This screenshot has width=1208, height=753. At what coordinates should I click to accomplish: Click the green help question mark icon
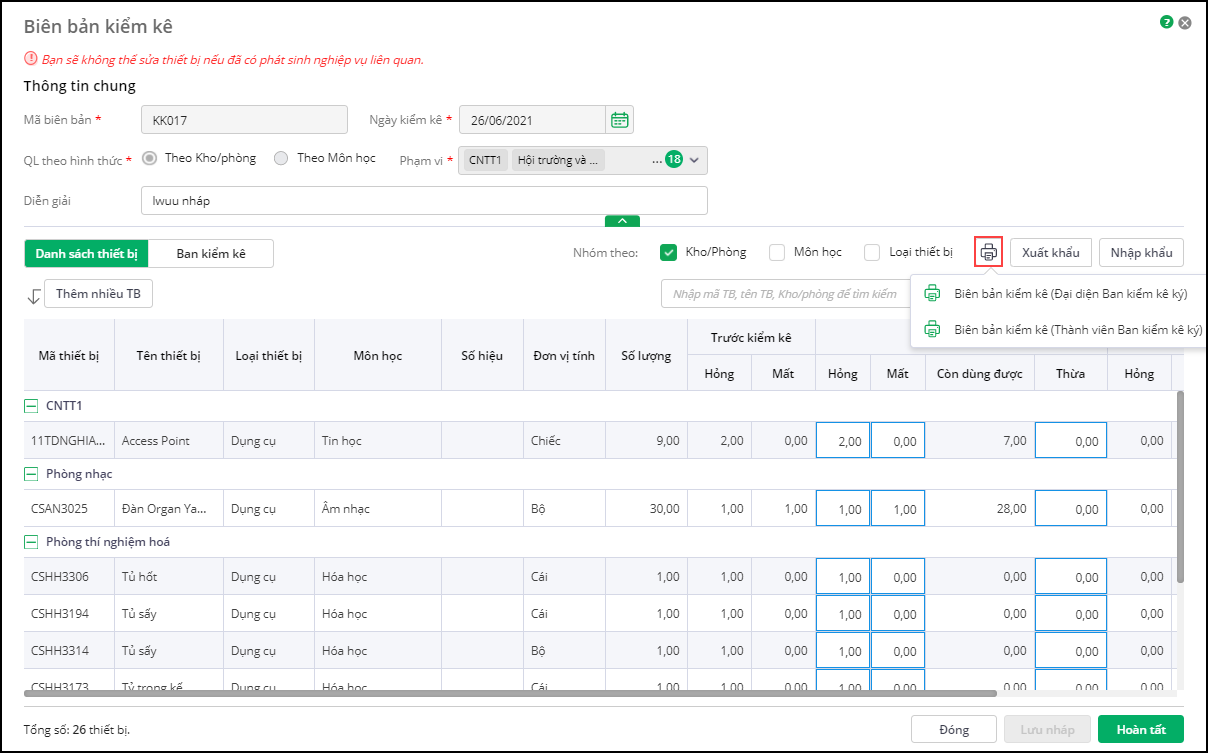pos(1166,22)
